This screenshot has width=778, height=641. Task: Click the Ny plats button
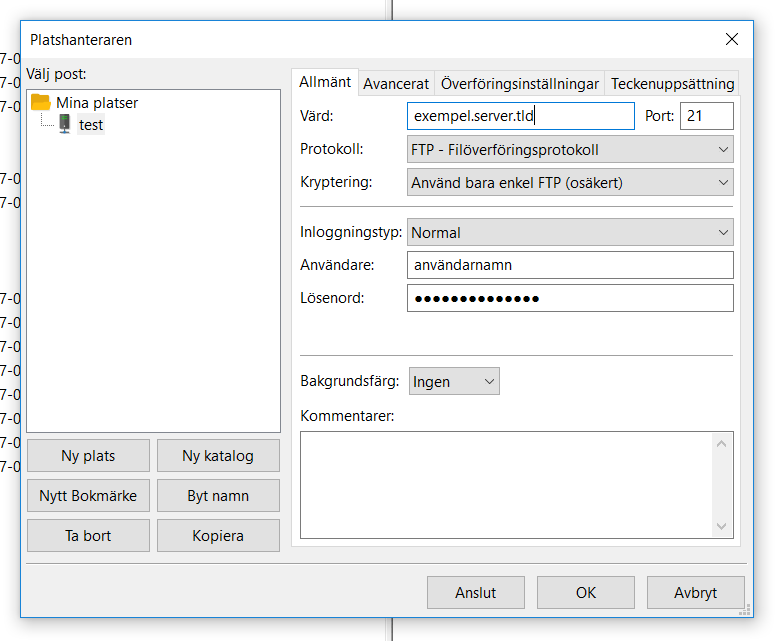coord(88,455)
